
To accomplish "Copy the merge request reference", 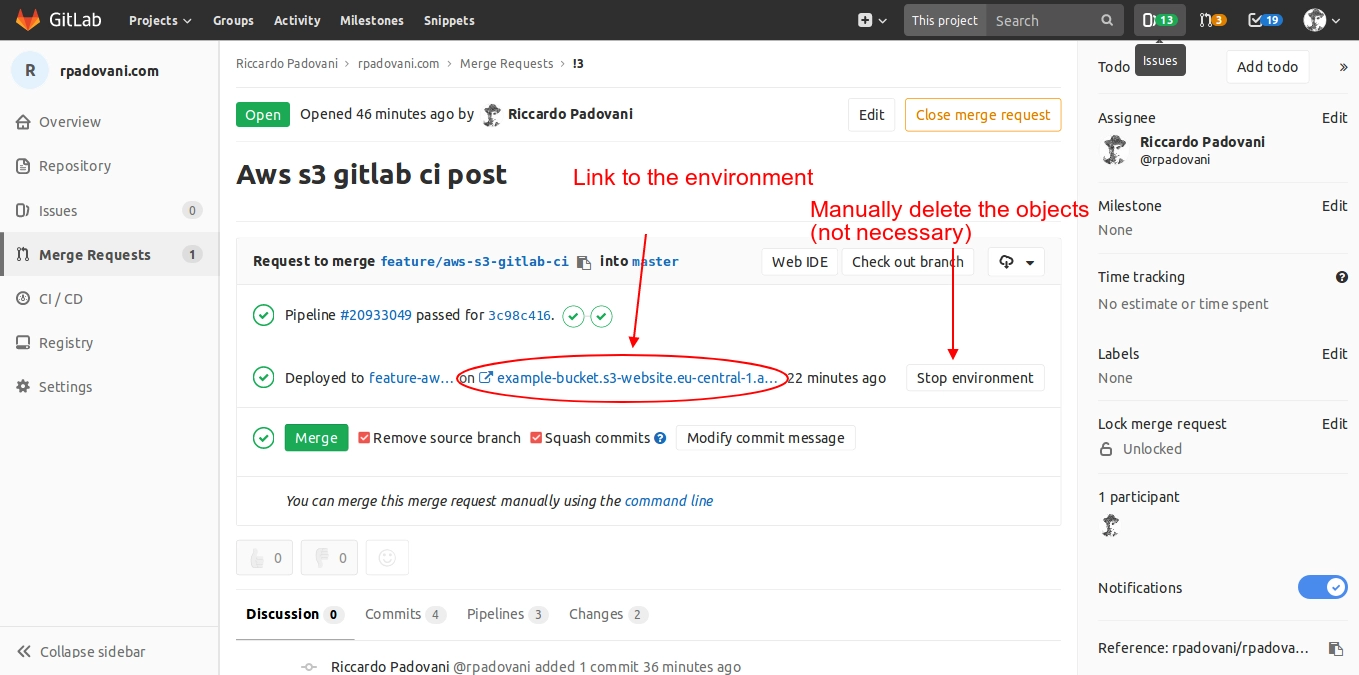I will (x=1335, y=648).
